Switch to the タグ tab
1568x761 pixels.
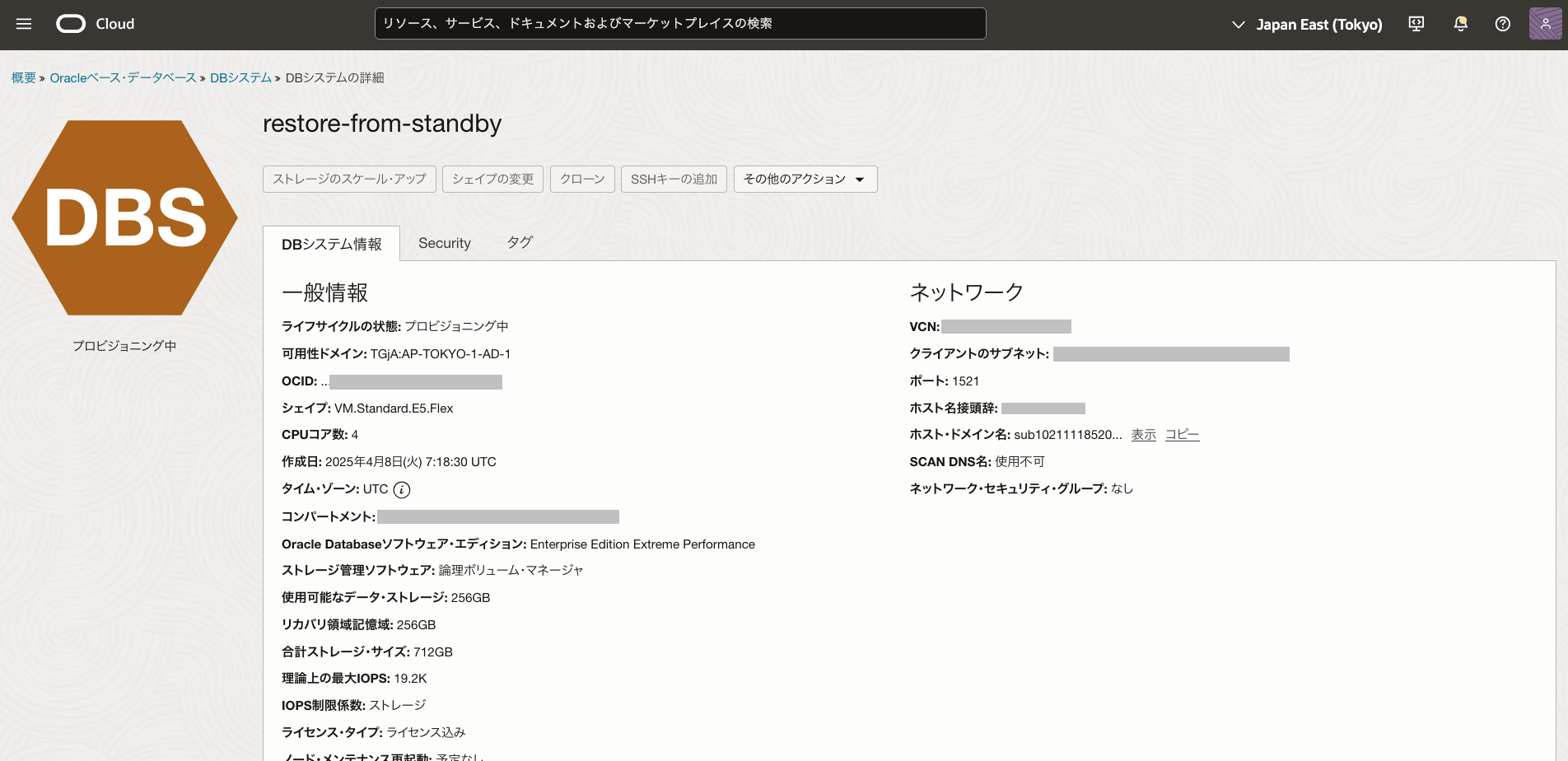coord(520,243)
